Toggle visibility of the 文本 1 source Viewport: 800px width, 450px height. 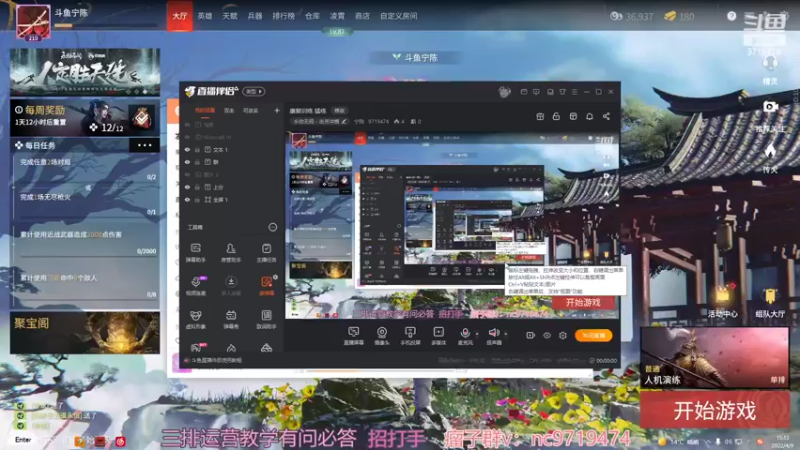pos(187,149)
